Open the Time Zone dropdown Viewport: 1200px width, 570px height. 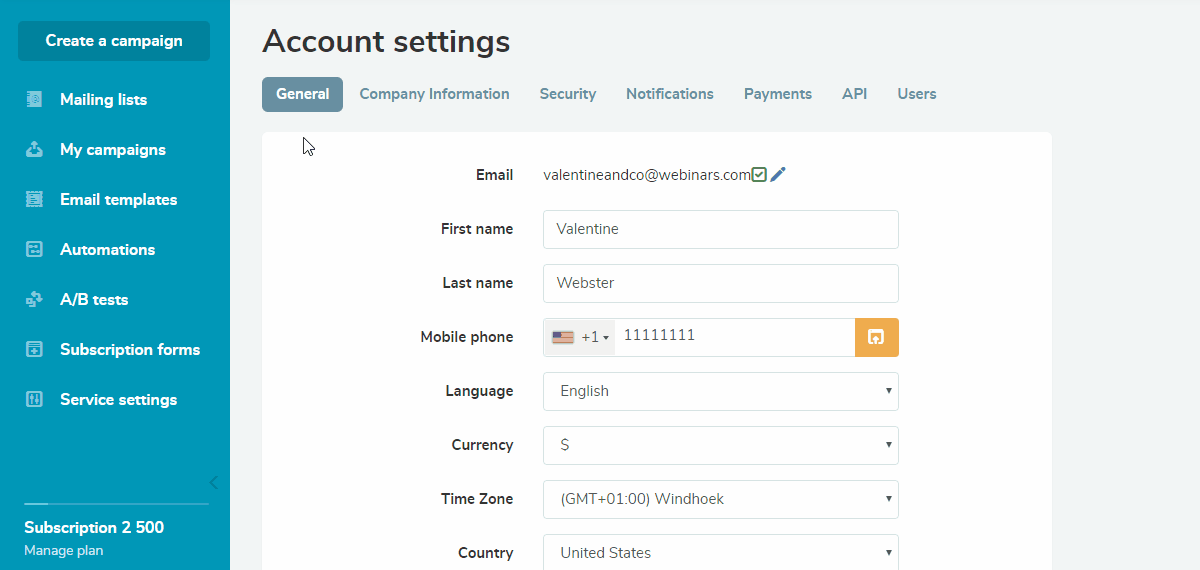pos(720,499)
